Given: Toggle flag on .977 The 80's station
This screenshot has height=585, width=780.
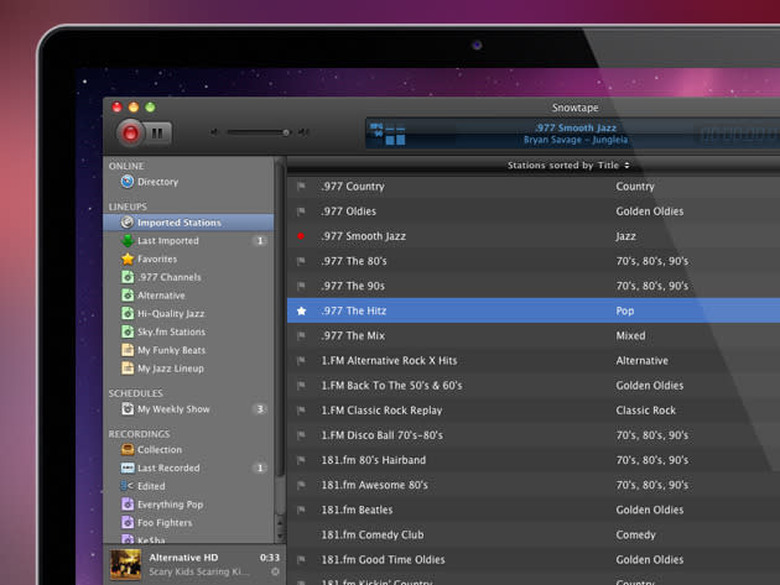Looking at the screenshot, I should (x=301, y=261).
